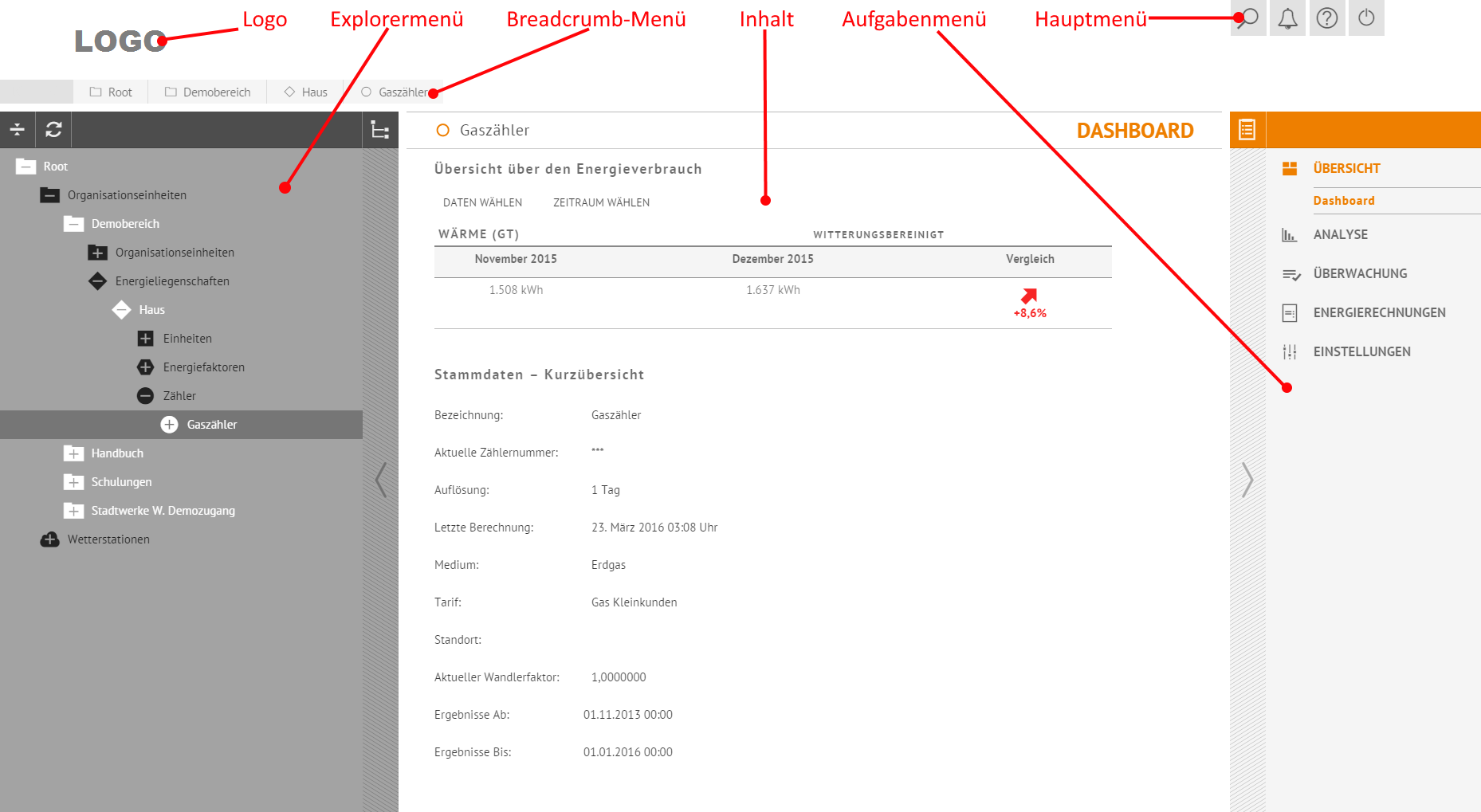1481x812 pixels.
Task: Click the Einstellungen sliders icon
Action: pyautogui.click(x=1290, y=352)
